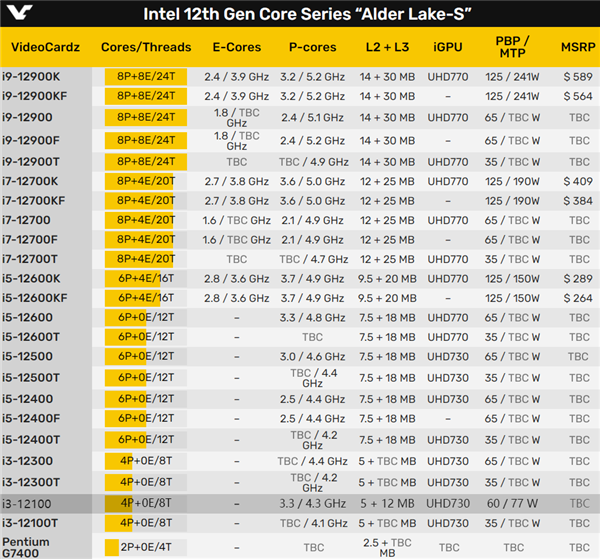Click the i7-12700T row name

click(x=29, y=259)
